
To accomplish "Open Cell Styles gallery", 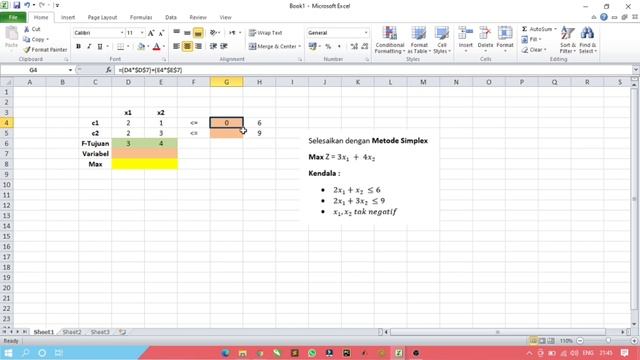I will [x=442, y=40].
